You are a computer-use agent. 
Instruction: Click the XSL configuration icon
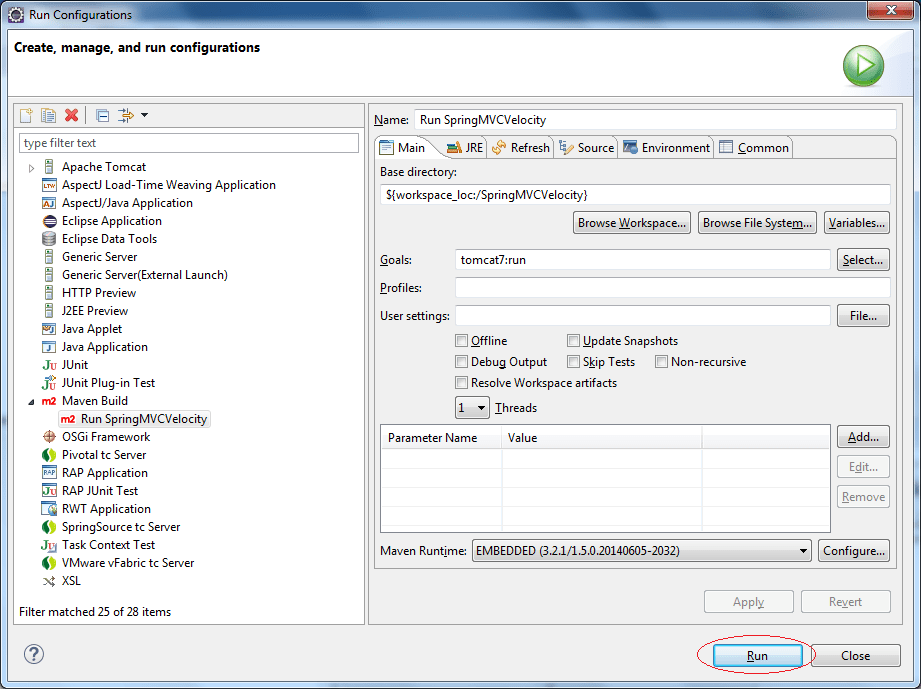pos(49,582)
